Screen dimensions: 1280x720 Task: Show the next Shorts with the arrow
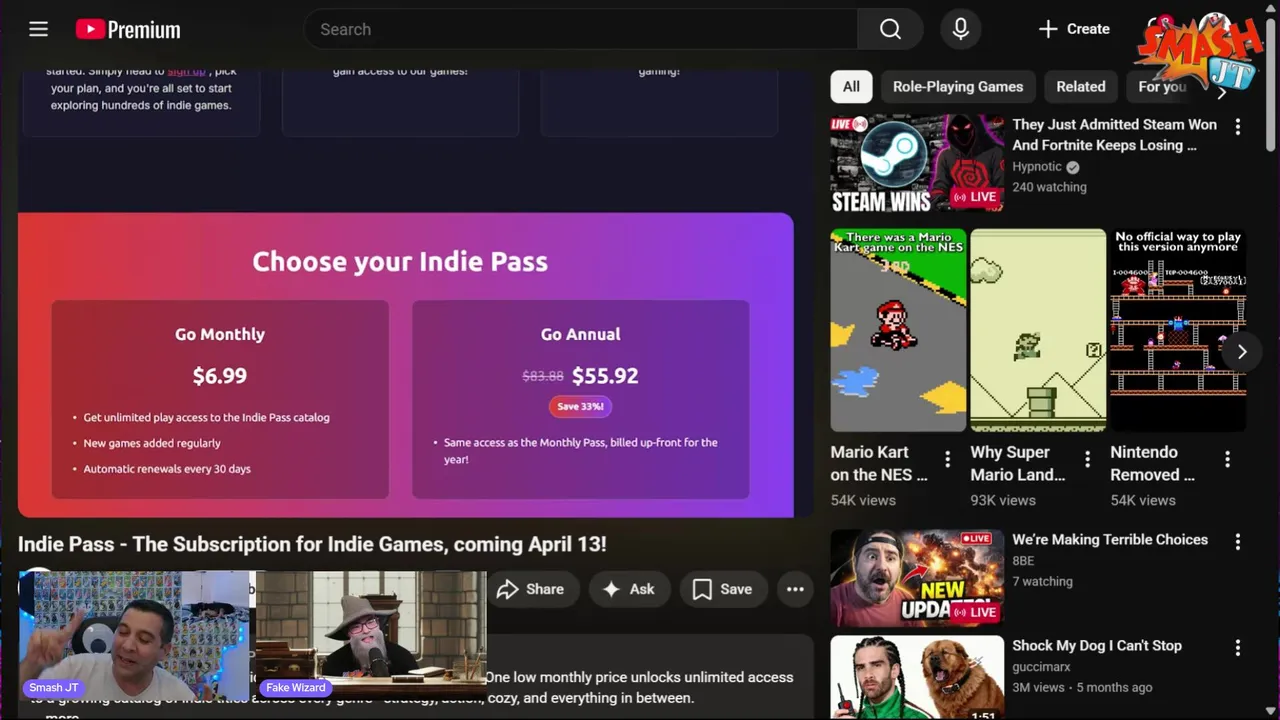tap(1242, 352)
